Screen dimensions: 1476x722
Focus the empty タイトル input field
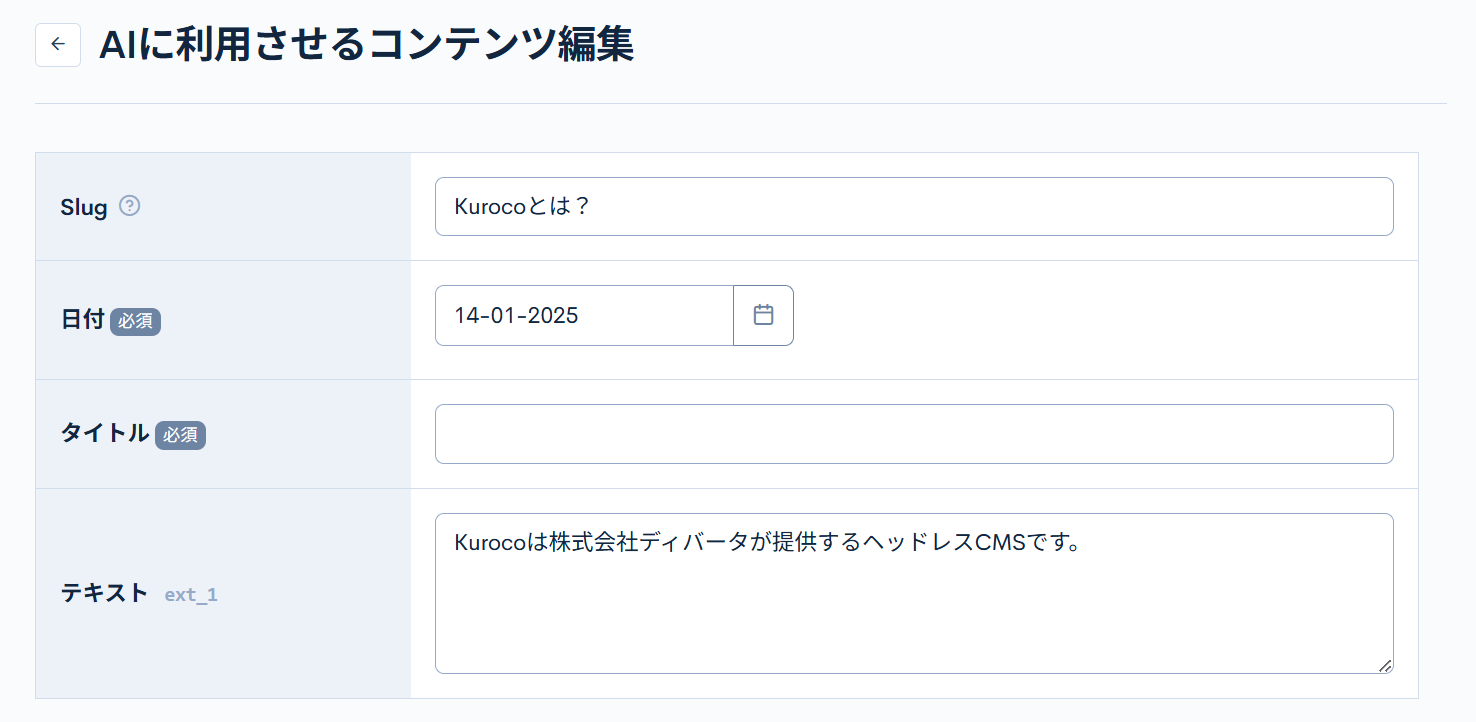[x=914, y=433]
